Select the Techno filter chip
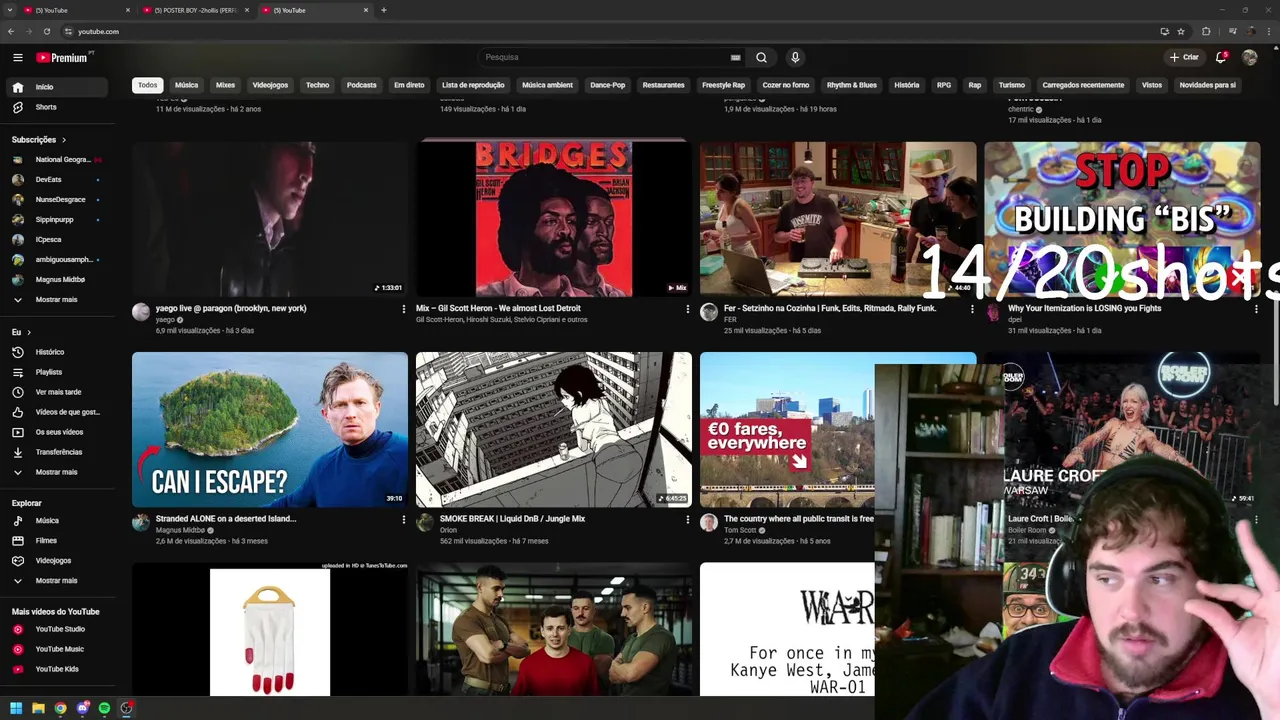Image resolution: width=1280 pixels, height=720 pixels. click(318, 85)
